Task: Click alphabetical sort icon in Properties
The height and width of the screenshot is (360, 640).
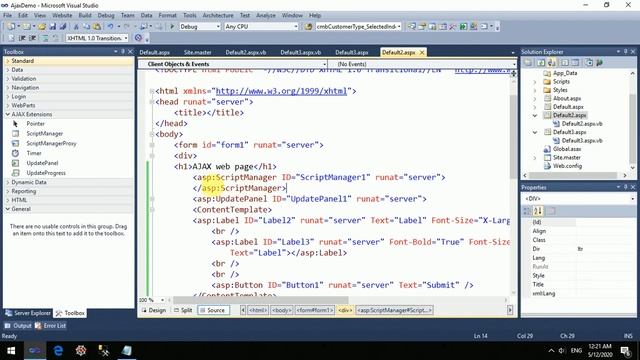Action: 538,211
